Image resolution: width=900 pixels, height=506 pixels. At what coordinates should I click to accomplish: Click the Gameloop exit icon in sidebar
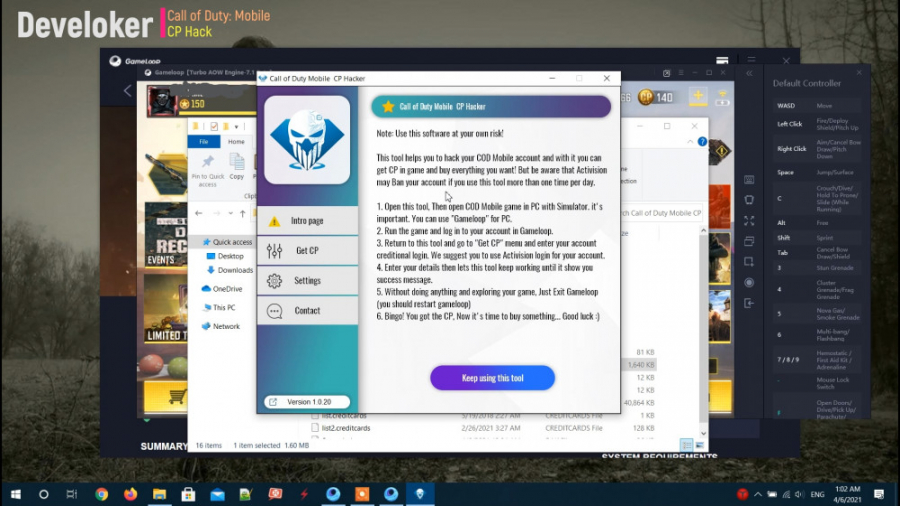click(x=749, y=303)
